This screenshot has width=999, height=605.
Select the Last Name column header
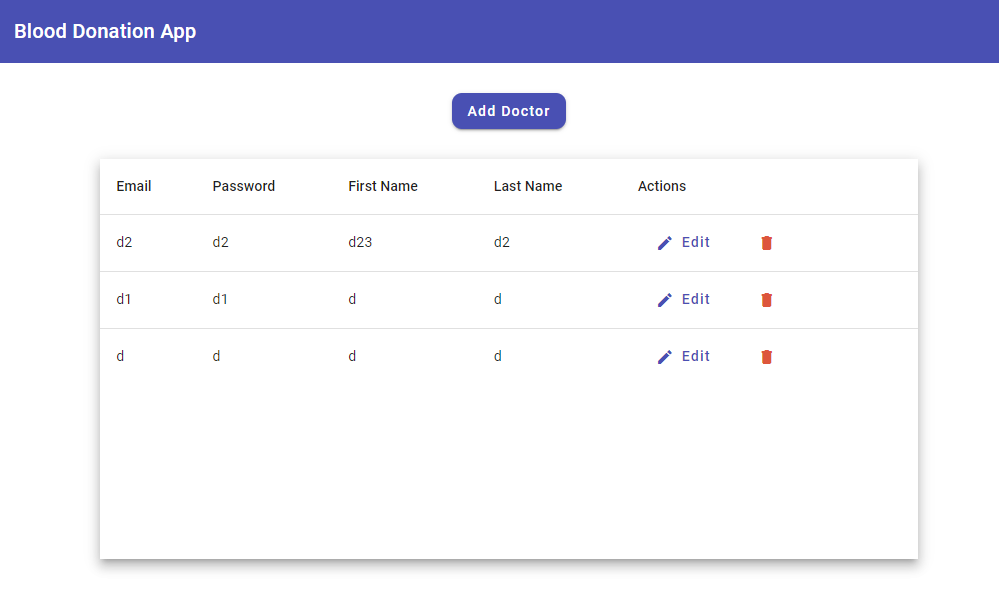(527, 186)
